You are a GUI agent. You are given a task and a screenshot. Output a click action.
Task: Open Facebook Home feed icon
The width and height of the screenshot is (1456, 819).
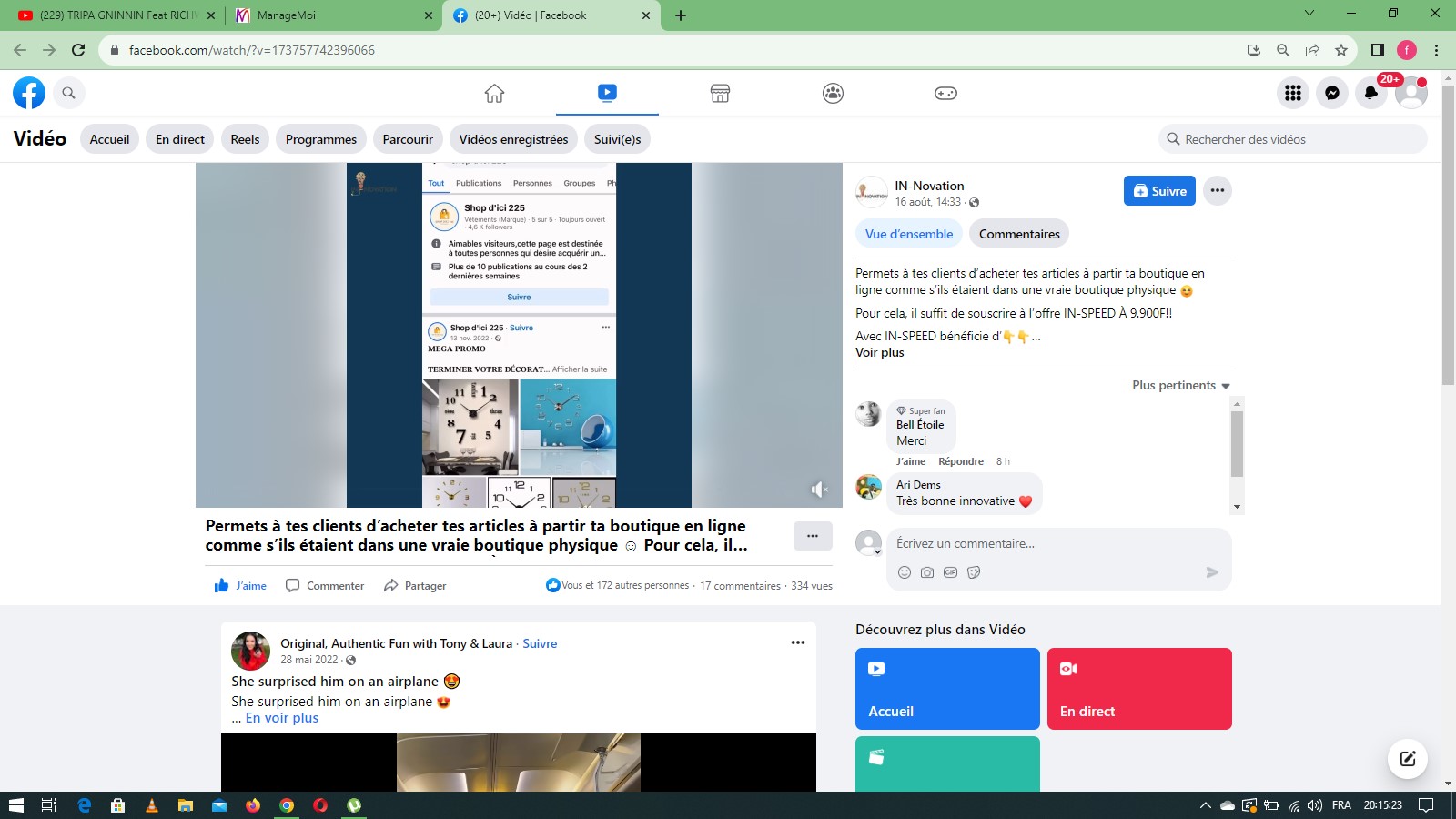(x=494, y=93)
